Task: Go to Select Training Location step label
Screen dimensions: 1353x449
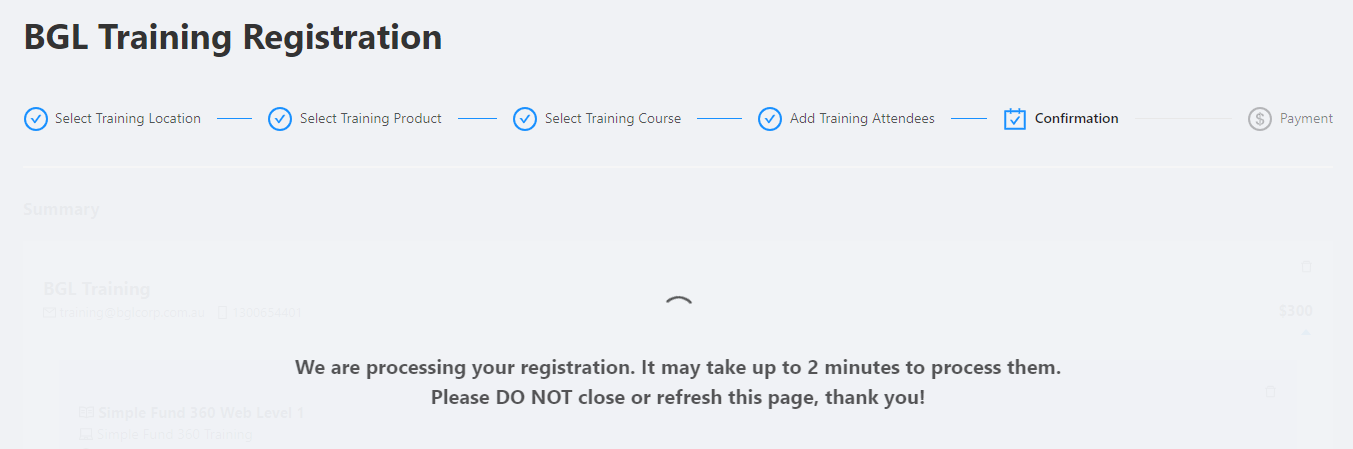Action: tap(128, 119)
